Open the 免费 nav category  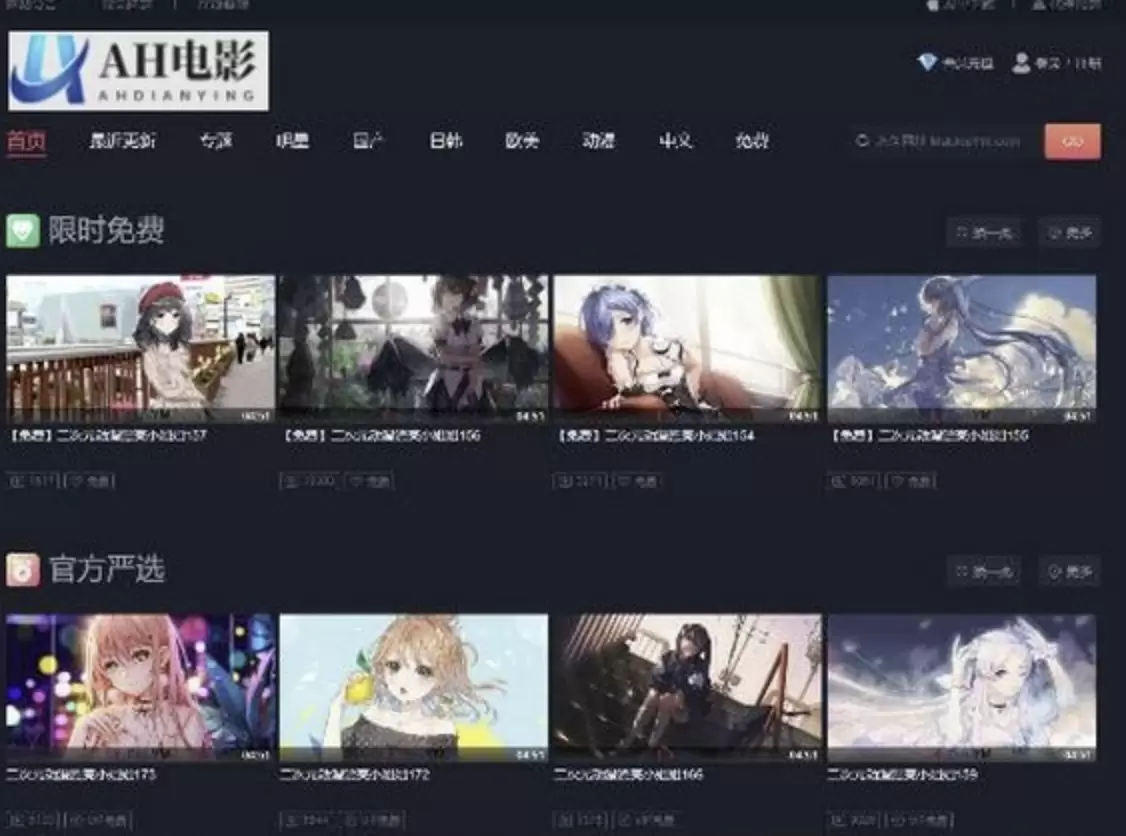click(752, 141)
